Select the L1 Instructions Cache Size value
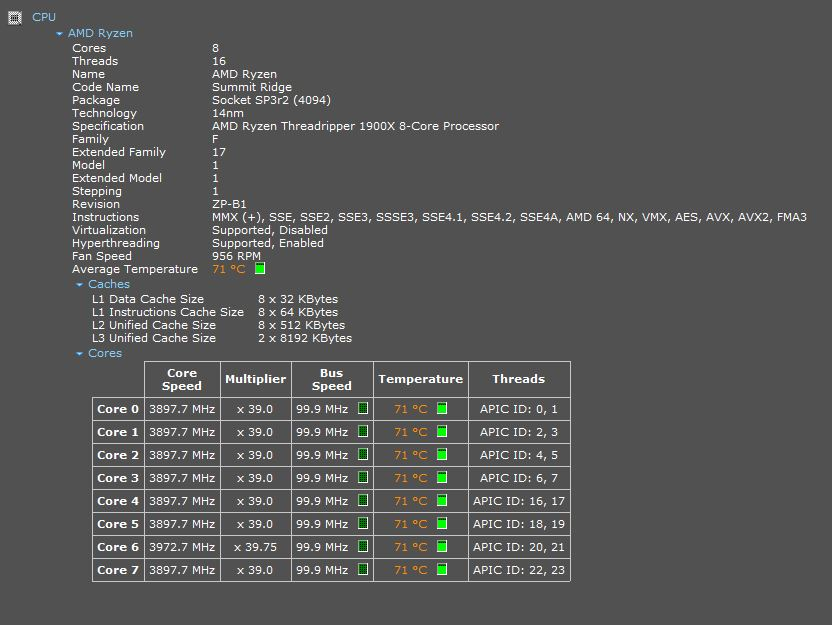 pyautogui.click(x=298, y=312)
